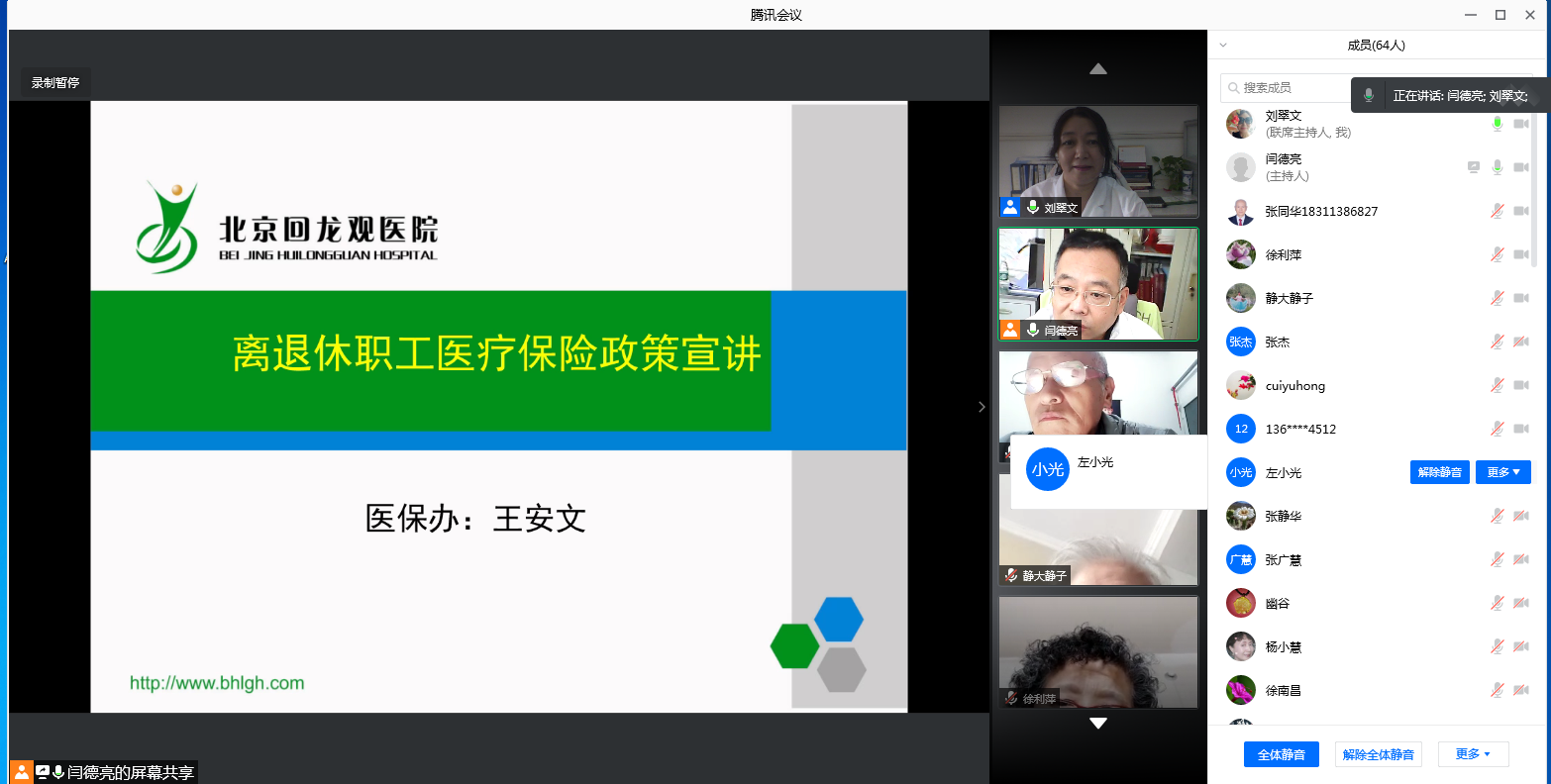The image size is (1551, 784).
Task: Open bottom 更多 dropdown in members panel
Action: coord(1473,754)
